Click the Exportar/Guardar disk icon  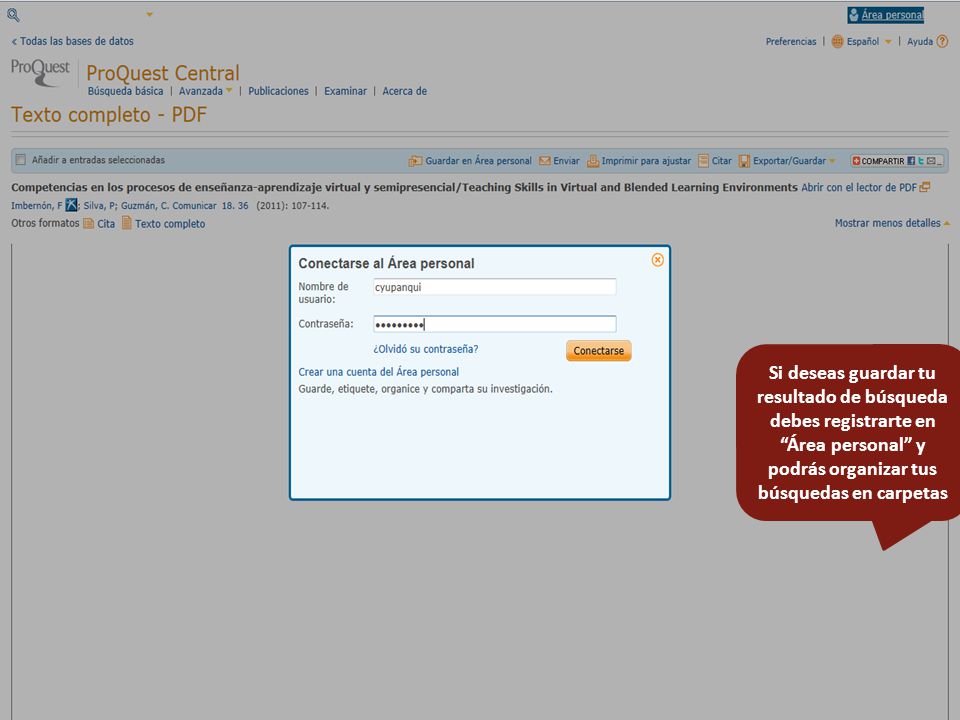tap(744, 161)
